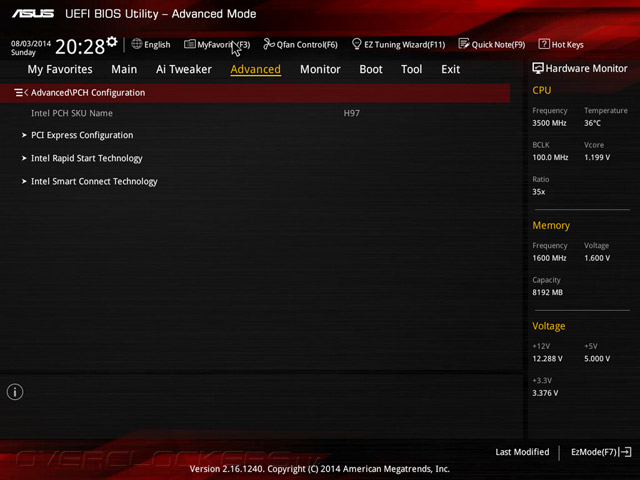640x480 pixels.
Task: Click the MyFavorite folder icon
Action: coord(189,44)
